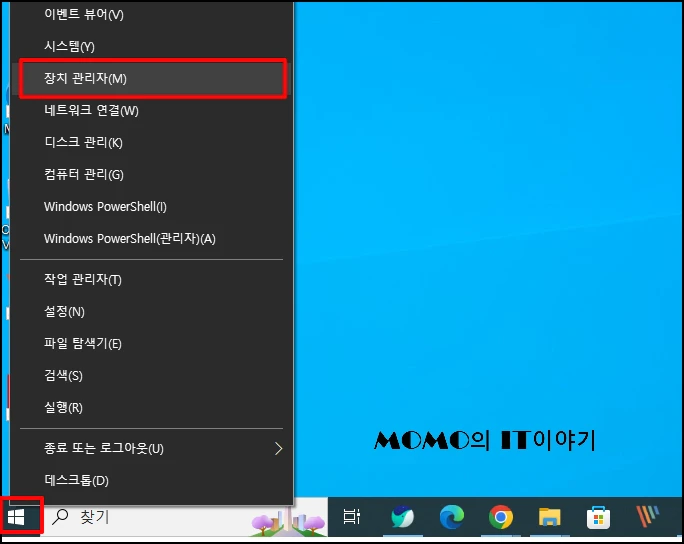The height and width of the screenshot is (544, 684).
Task: Open 네트워크 연결(W) from the menu
Action: (x=152, y=110)
